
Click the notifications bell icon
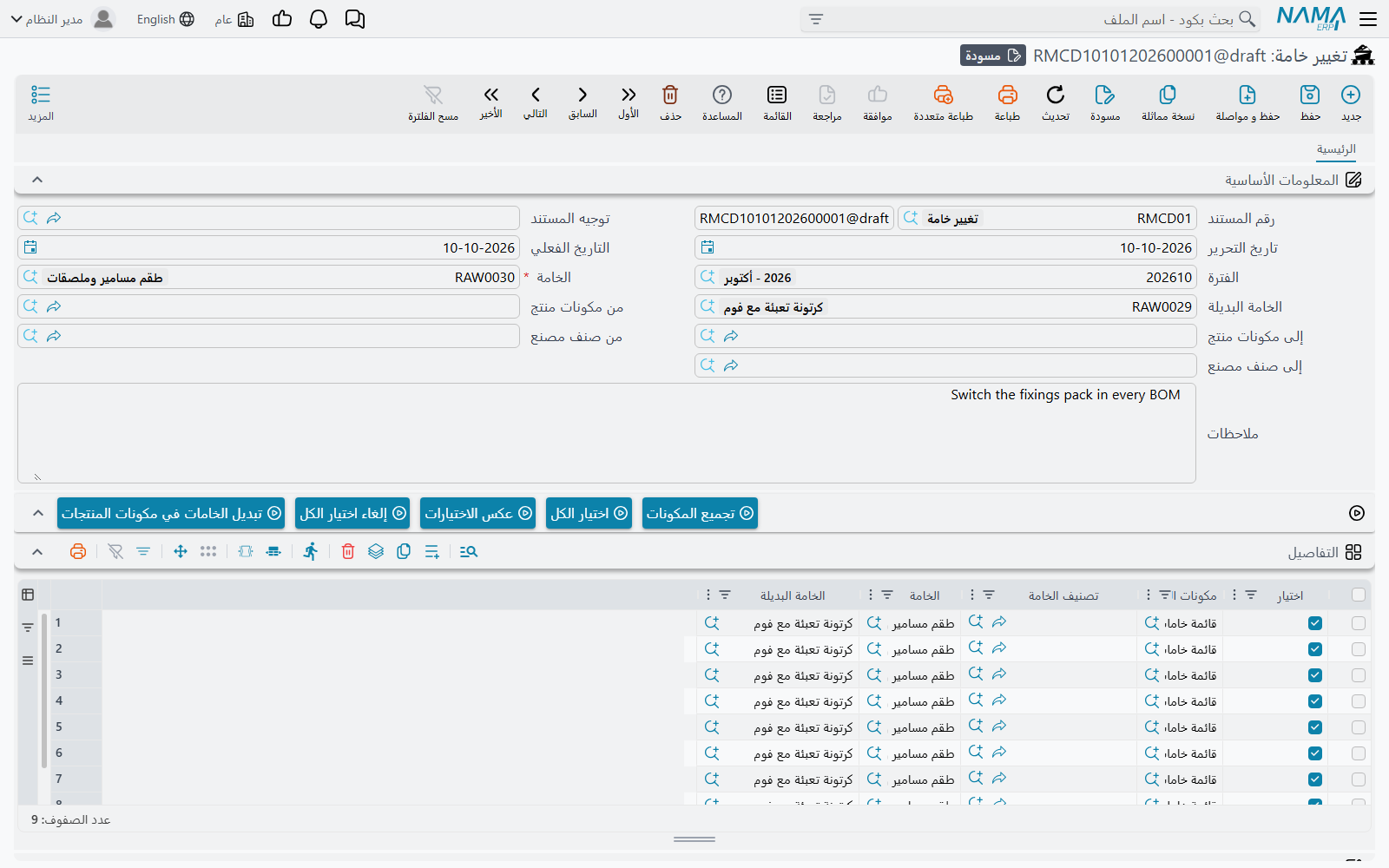click(x=319, y=19)
